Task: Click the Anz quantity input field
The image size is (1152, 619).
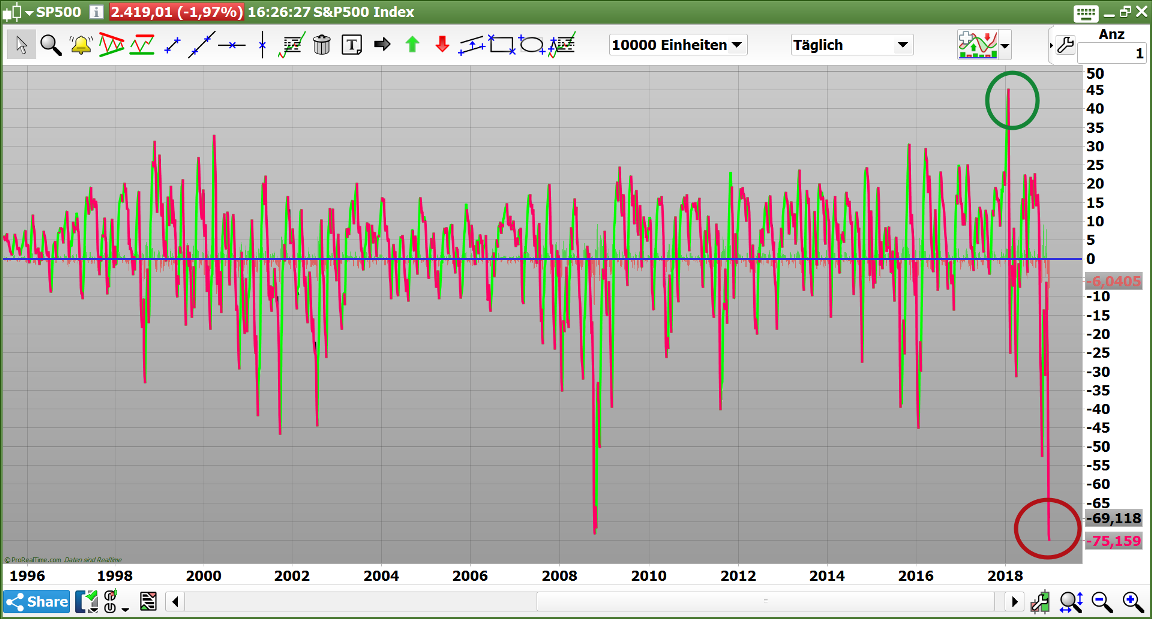Action: [1111, 53]
